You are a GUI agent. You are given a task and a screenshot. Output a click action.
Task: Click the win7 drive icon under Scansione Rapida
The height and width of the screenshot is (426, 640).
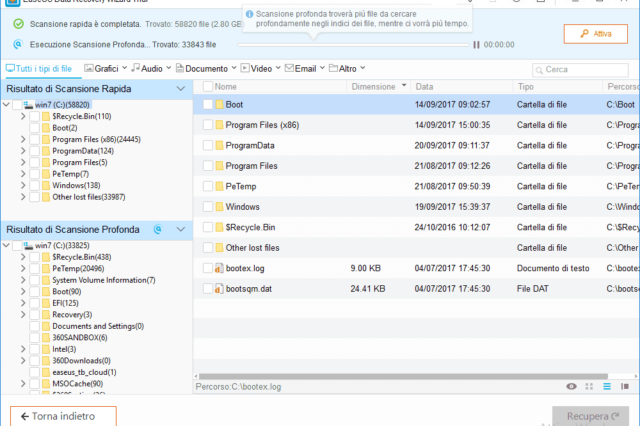tap(28, 105)
